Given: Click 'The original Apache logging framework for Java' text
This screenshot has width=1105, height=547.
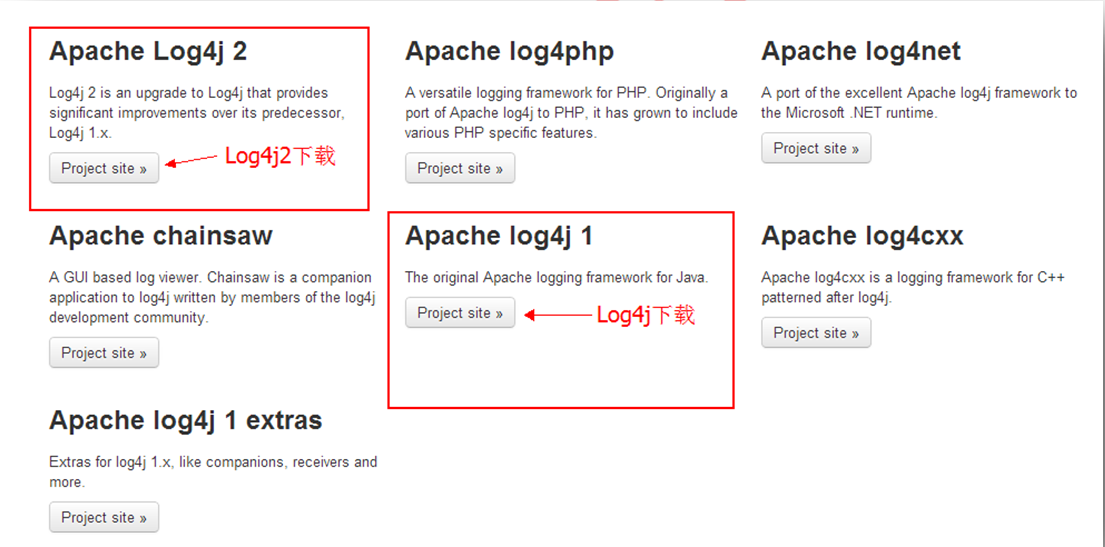Looking at the screenshot, I should (557, 278).
